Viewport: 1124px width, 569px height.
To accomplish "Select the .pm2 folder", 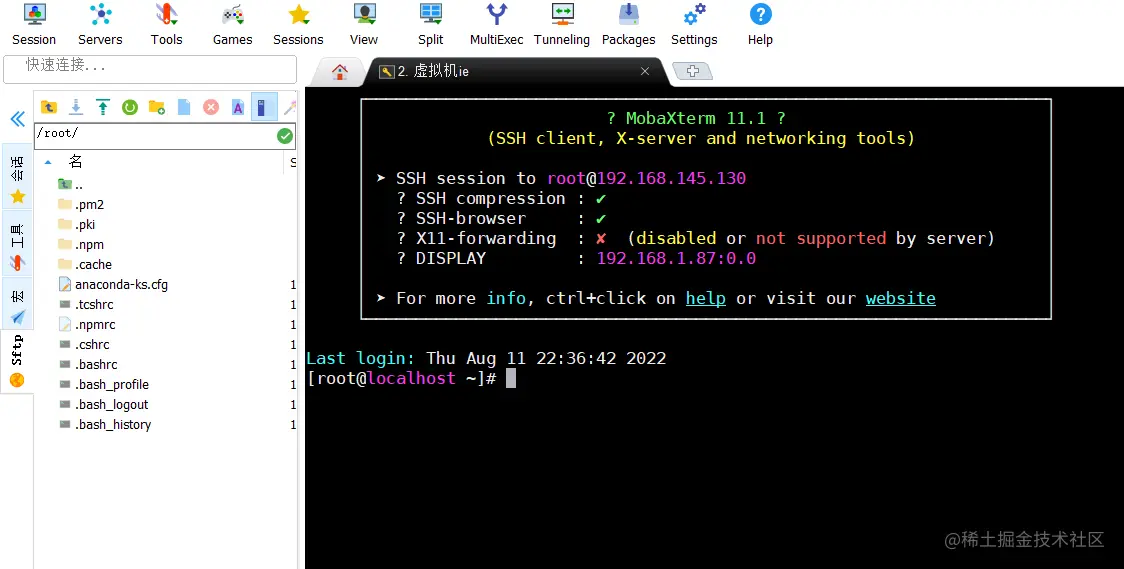I will (81, 205).
